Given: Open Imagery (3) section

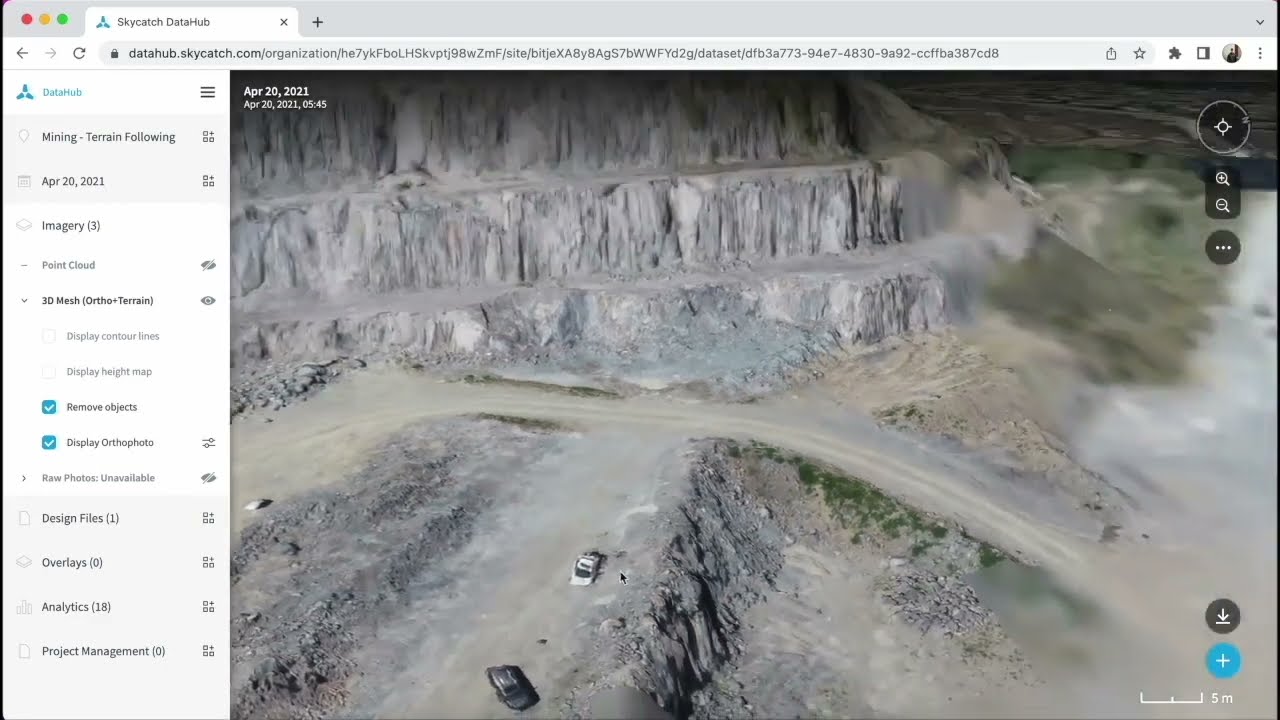Looking at the screenshot, I should [71, 225].
